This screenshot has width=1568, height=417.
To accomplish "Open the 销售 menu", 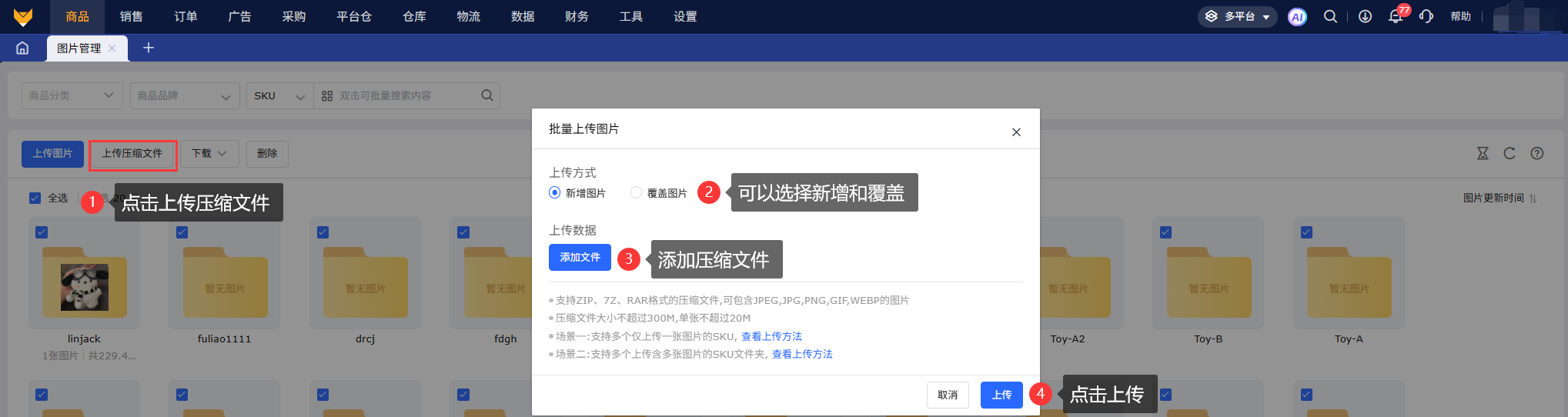I will pos(132,16).
